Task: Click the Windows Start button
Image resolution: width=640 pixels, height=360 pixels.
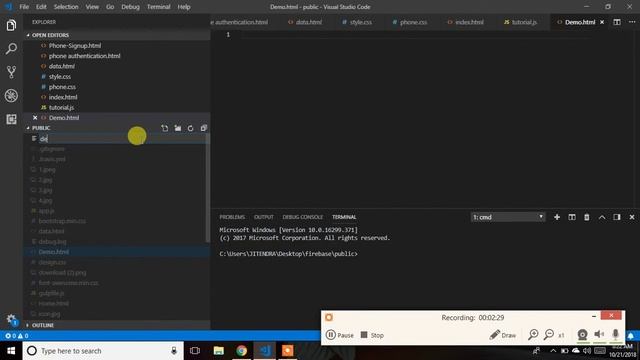Action: [11, 351]
